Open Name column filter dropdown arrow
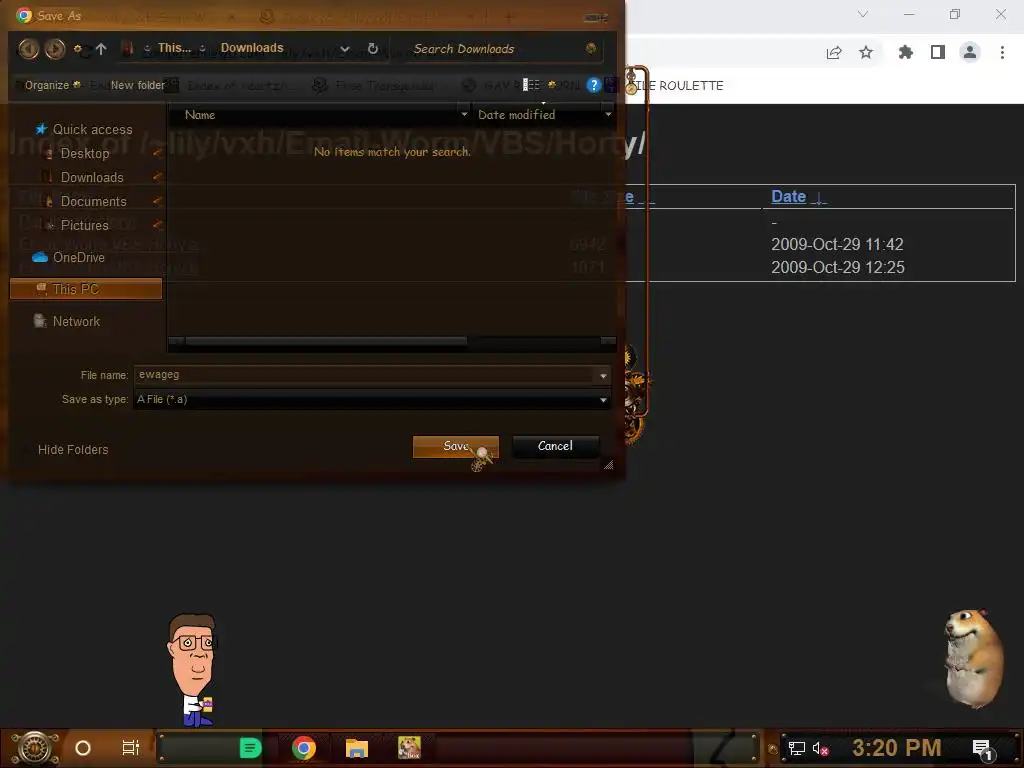Screen dimensions: 1024x768 [464, 115]
